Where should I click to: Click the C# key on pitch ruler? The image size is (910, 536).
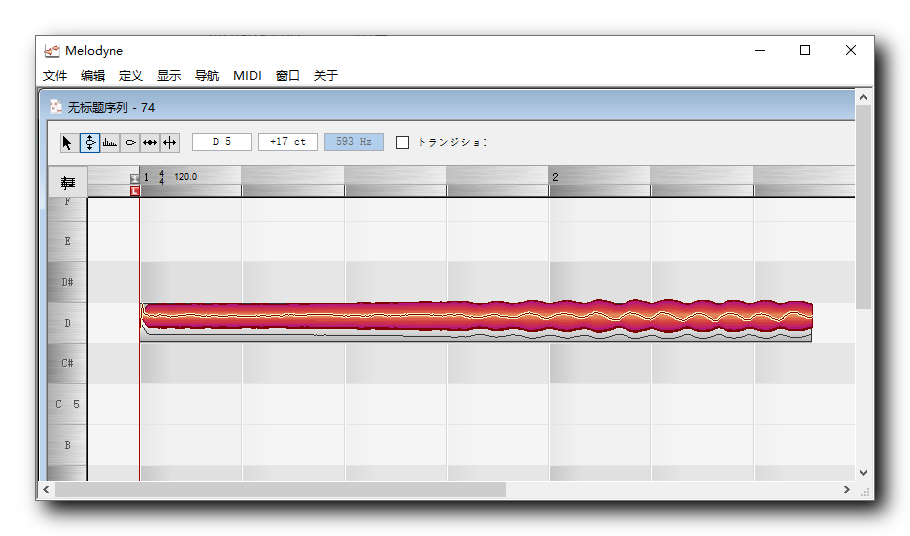67,363
